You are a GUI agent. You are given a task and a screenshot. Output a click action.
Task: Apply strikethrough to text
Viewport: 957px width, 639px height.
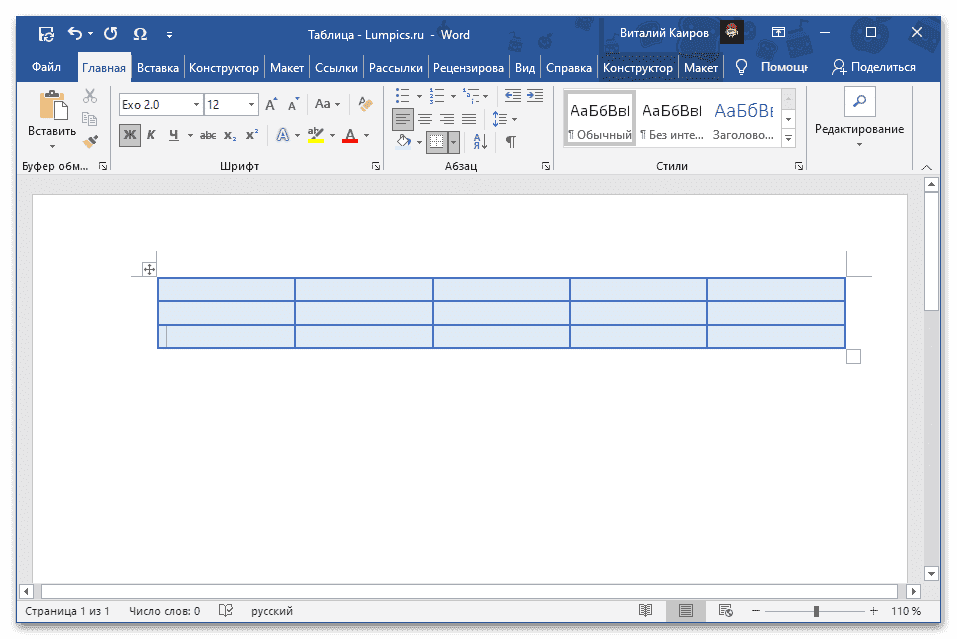(208, 135)
